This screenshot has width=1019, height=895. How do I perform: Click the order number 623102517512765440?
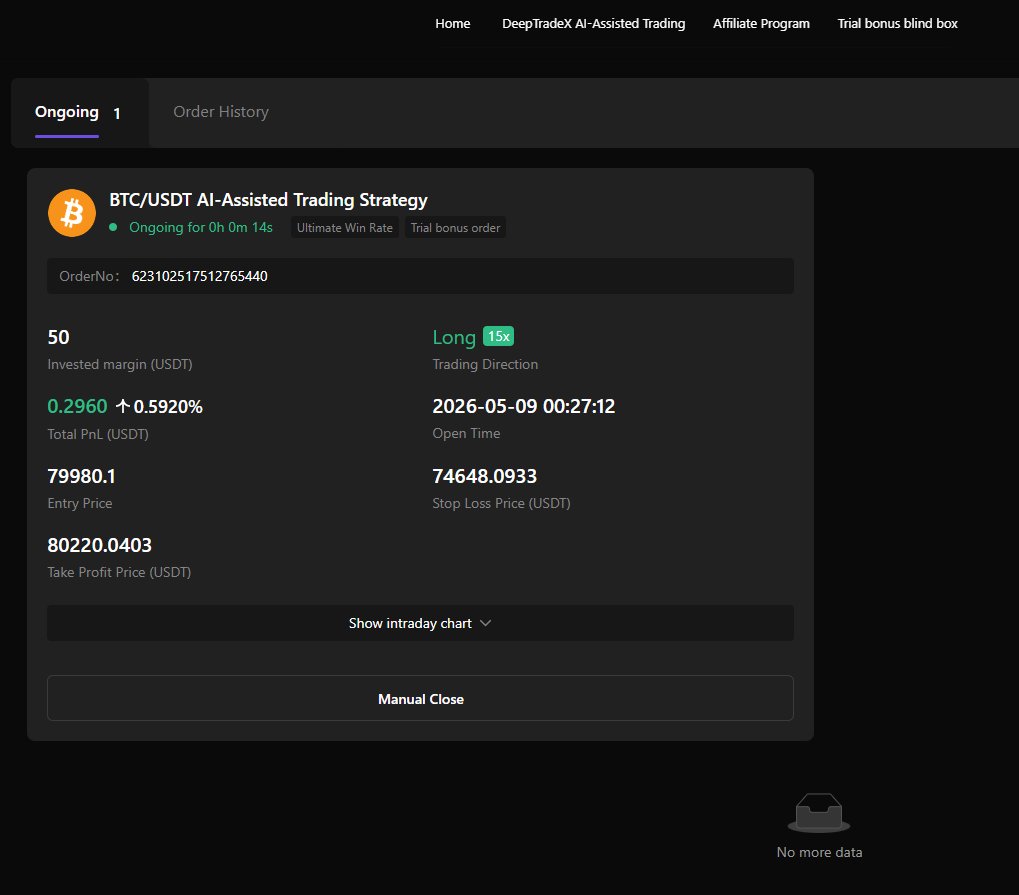point(200,276)
